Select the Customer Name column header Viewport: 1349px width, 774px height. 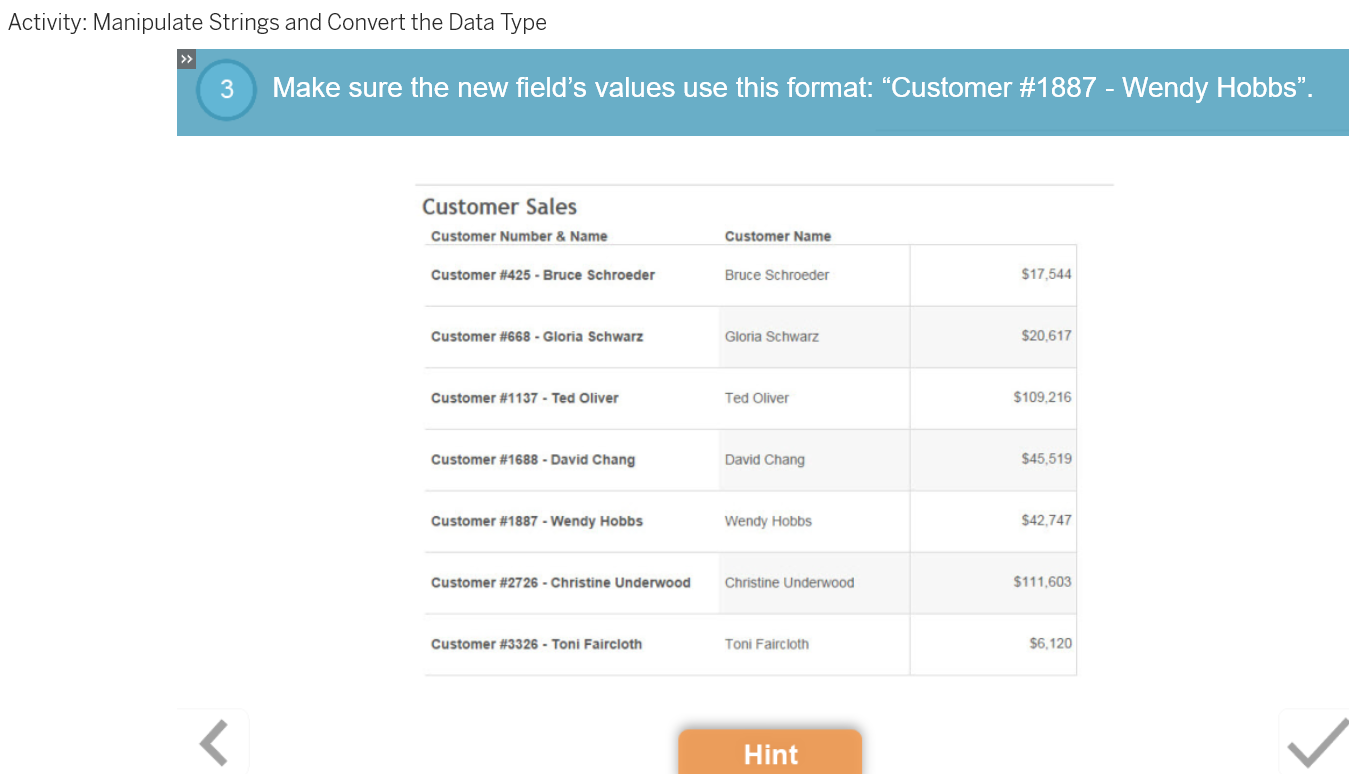point(778,236)
